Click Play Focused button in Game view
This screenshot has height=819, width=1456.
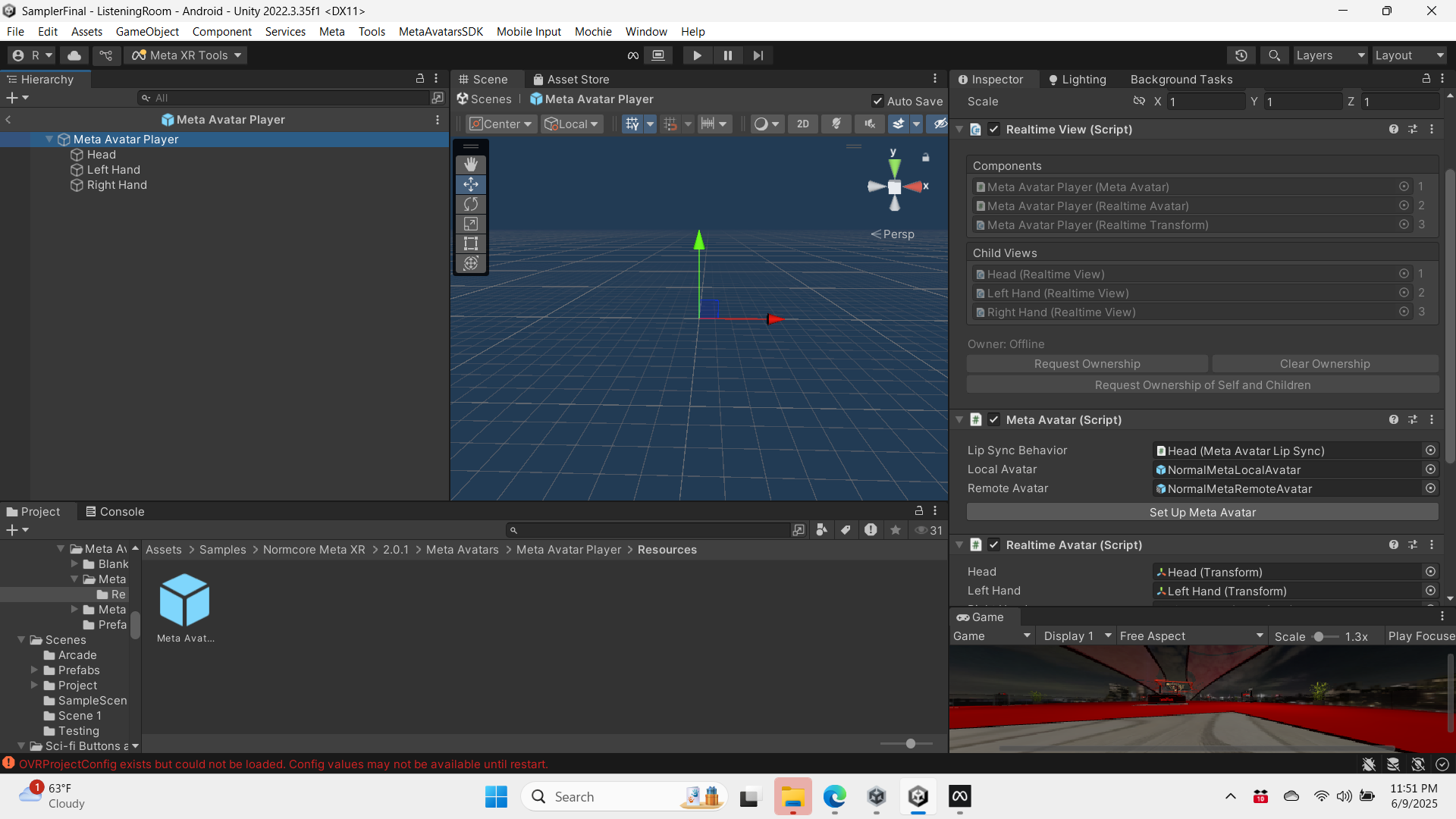1420,636
